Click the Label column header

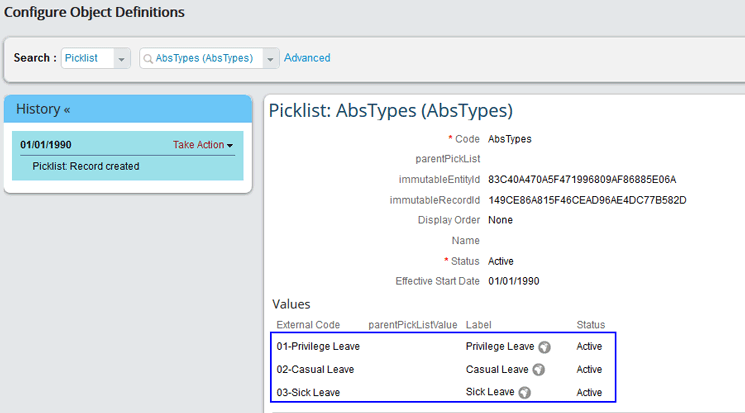pyautogui.click(x=479, y=325)
